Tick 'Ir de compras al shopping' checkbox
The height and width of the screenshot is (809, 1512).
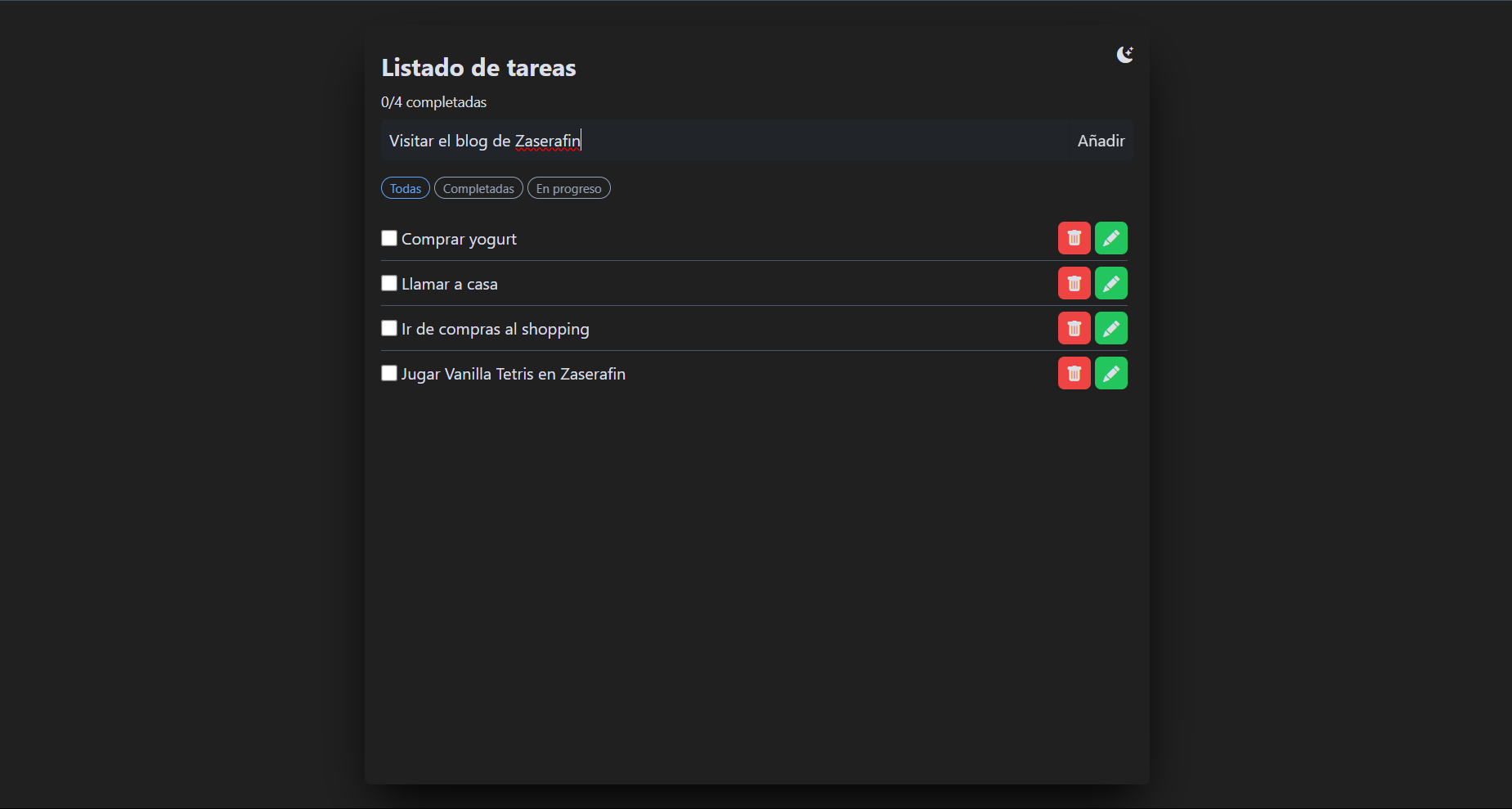coord(389,328)
